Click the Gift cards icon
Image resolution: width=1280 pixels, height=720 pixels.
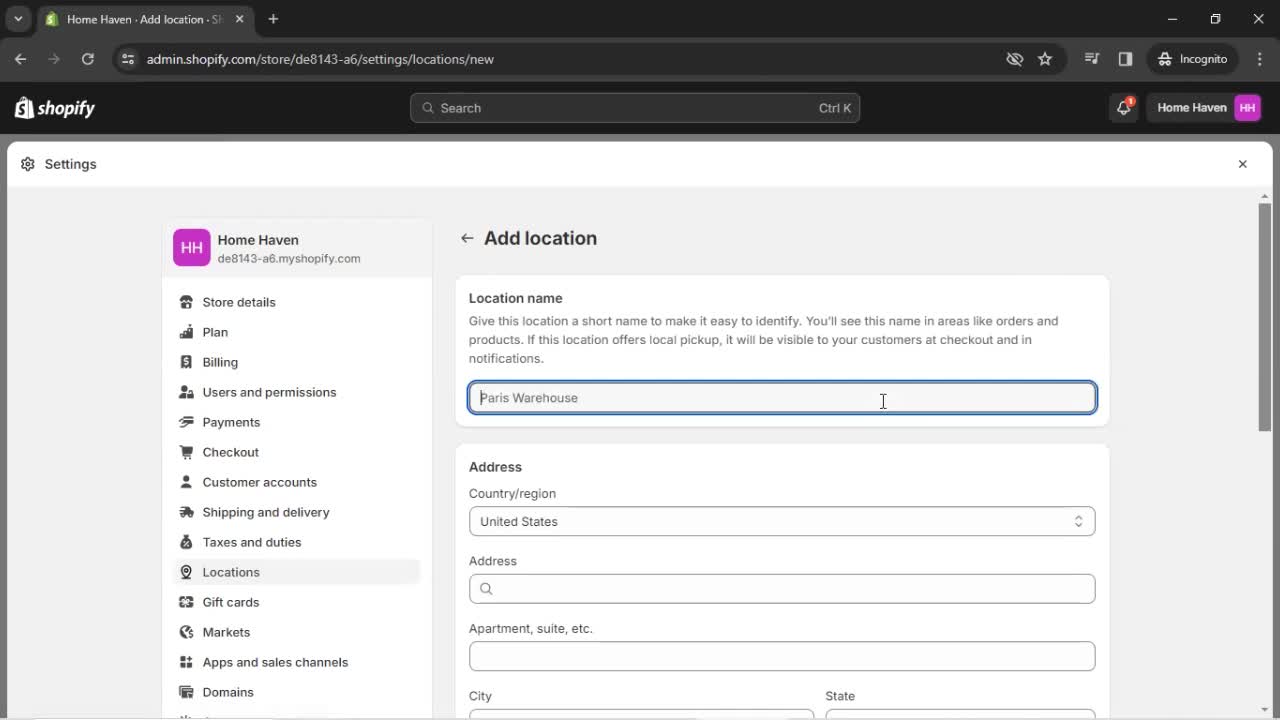[186, 602]
